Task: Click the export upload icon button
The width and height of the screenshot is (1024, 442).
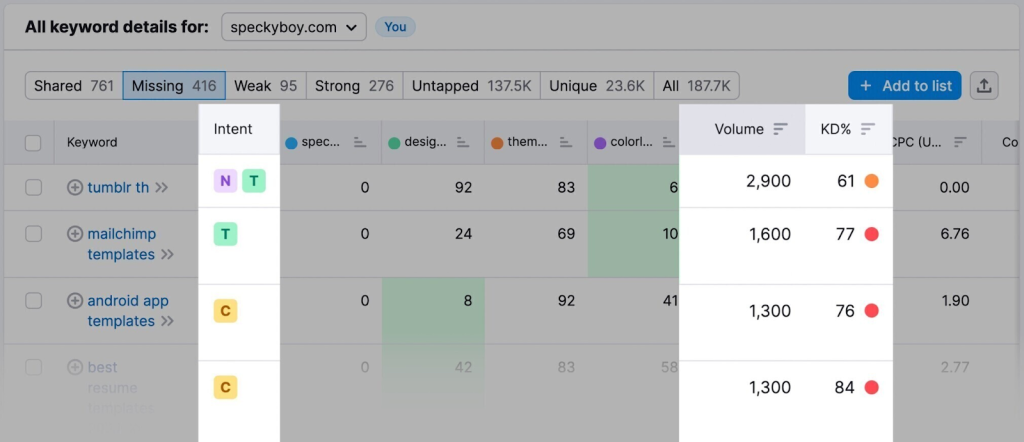Action: 984,86
